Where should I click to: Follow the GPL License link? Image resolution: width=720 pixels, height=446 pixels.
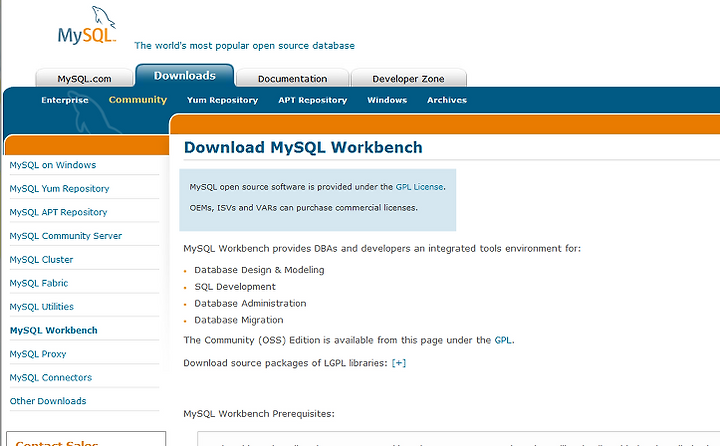420,187
